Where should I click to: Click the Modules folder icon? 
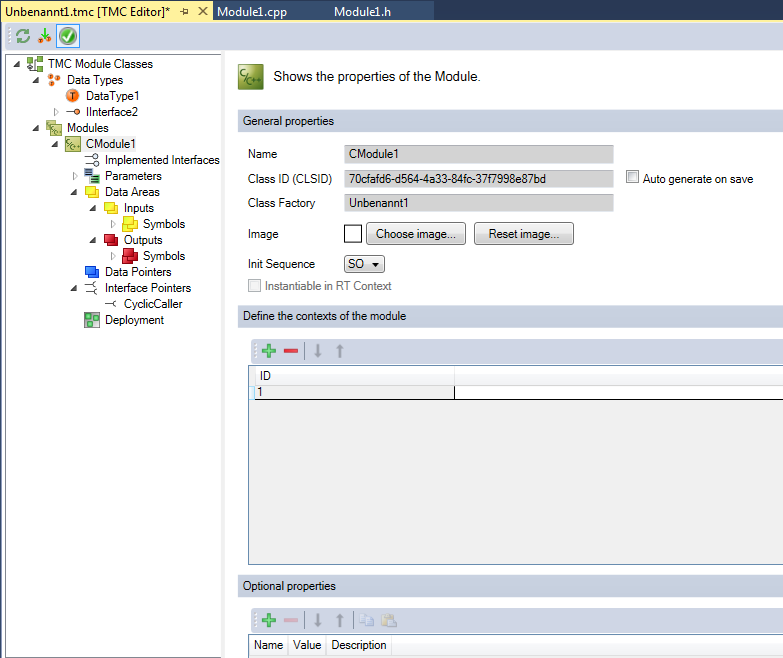point(54,128)
